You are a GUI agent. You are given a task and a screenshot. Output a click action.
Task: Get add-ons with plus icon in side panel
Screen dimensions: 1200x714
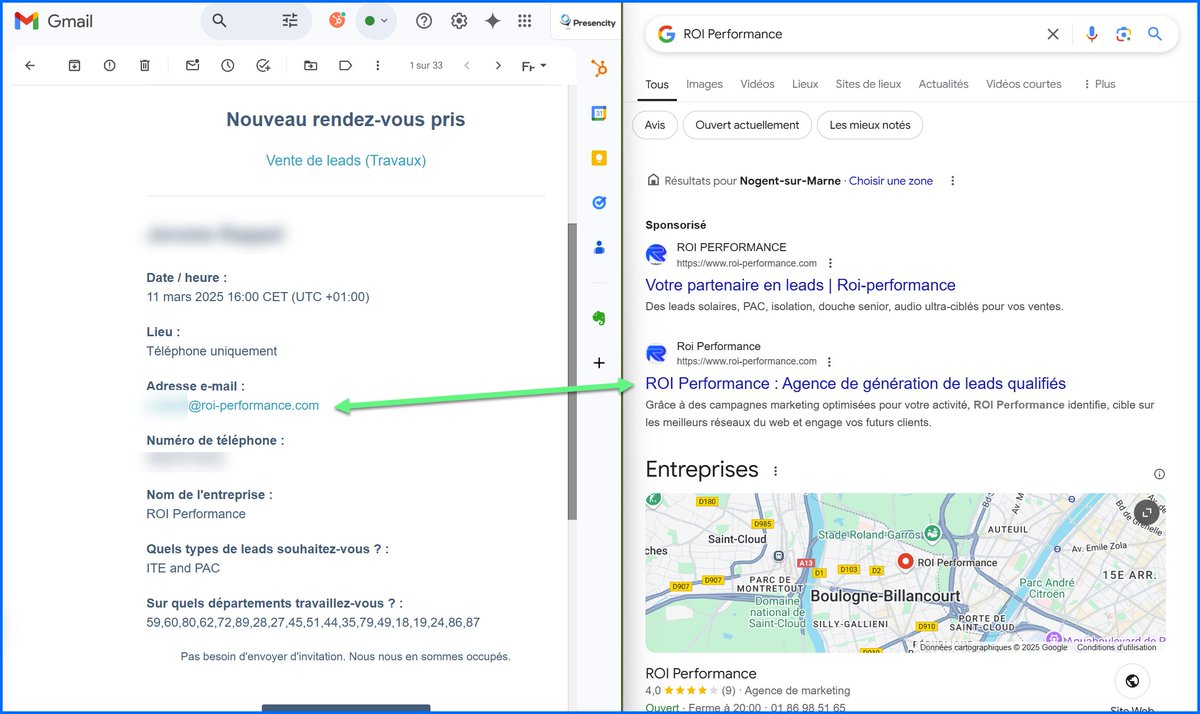[599, 363]
